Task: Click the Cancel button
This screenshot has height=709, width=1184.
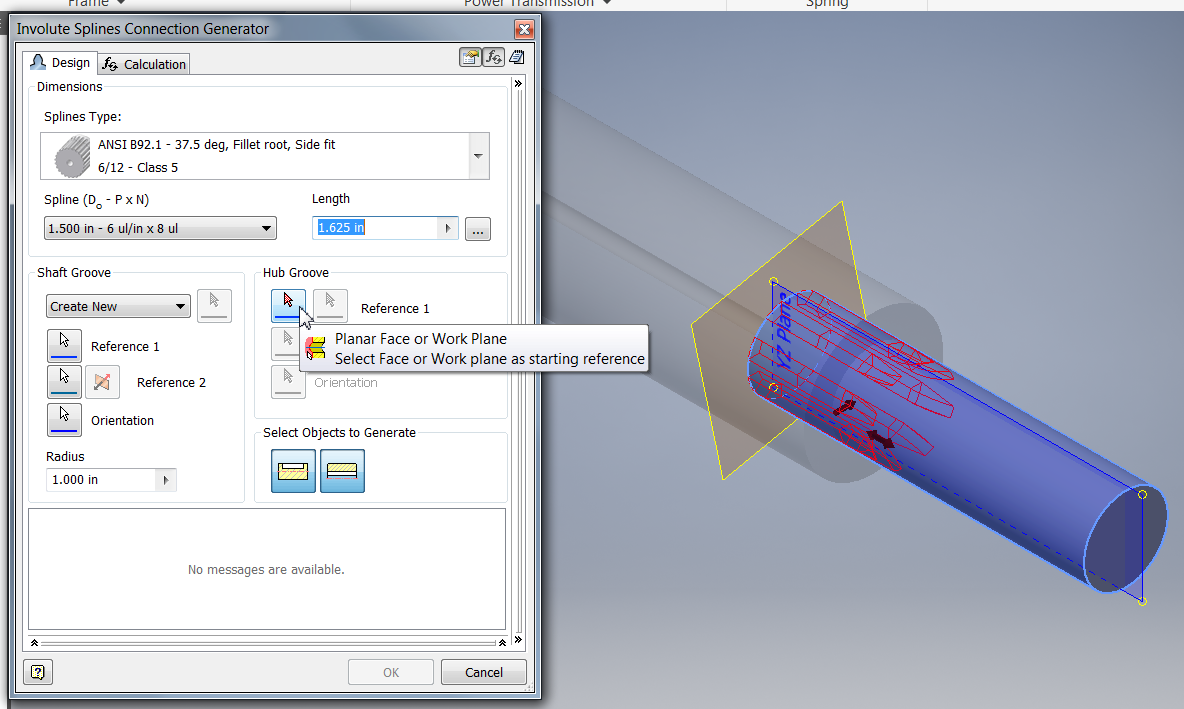Action: click(483, 672)
